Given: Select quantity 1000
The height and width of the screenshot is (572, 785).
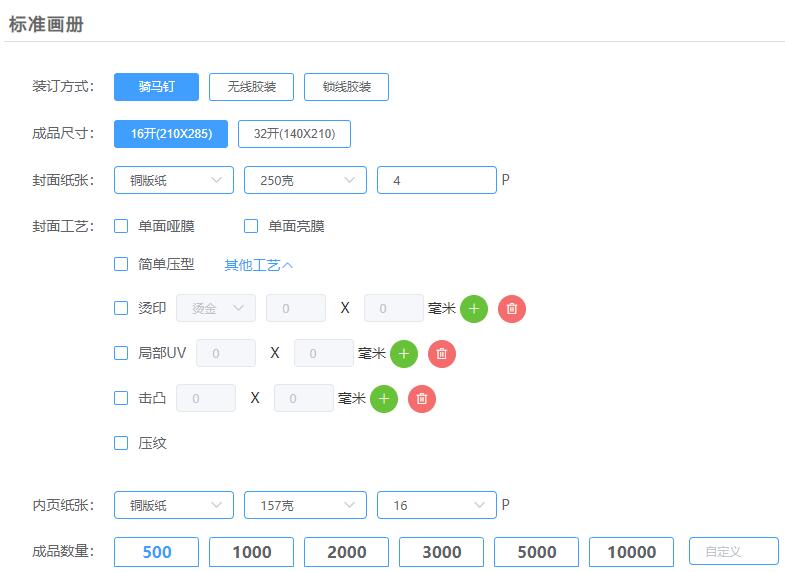Looking at the screenshot, I should coord(251,552).
